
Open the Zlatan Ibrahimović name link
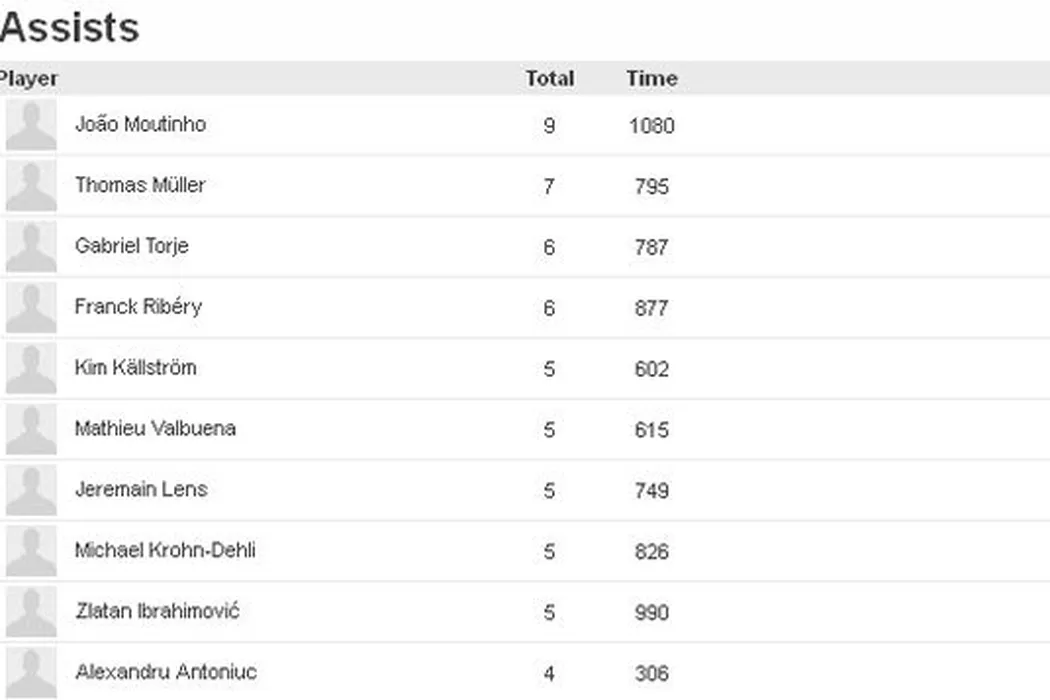click(x=157, y=611)
